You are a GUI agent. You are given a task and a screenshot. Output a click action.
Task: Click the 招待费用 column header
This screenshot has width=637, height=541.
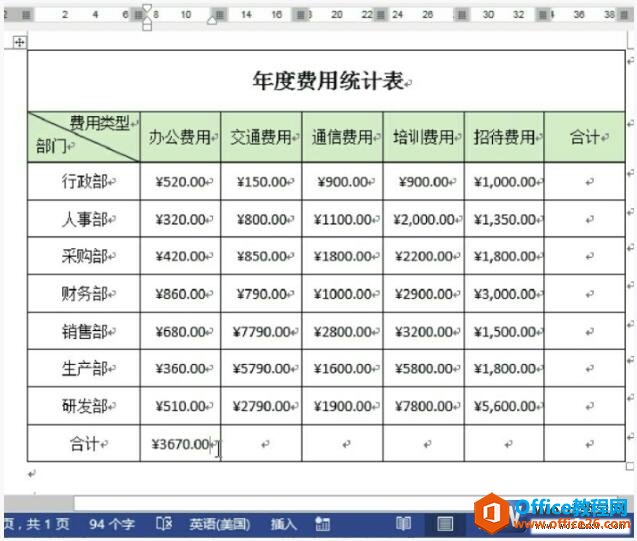(x=504, y=137)
